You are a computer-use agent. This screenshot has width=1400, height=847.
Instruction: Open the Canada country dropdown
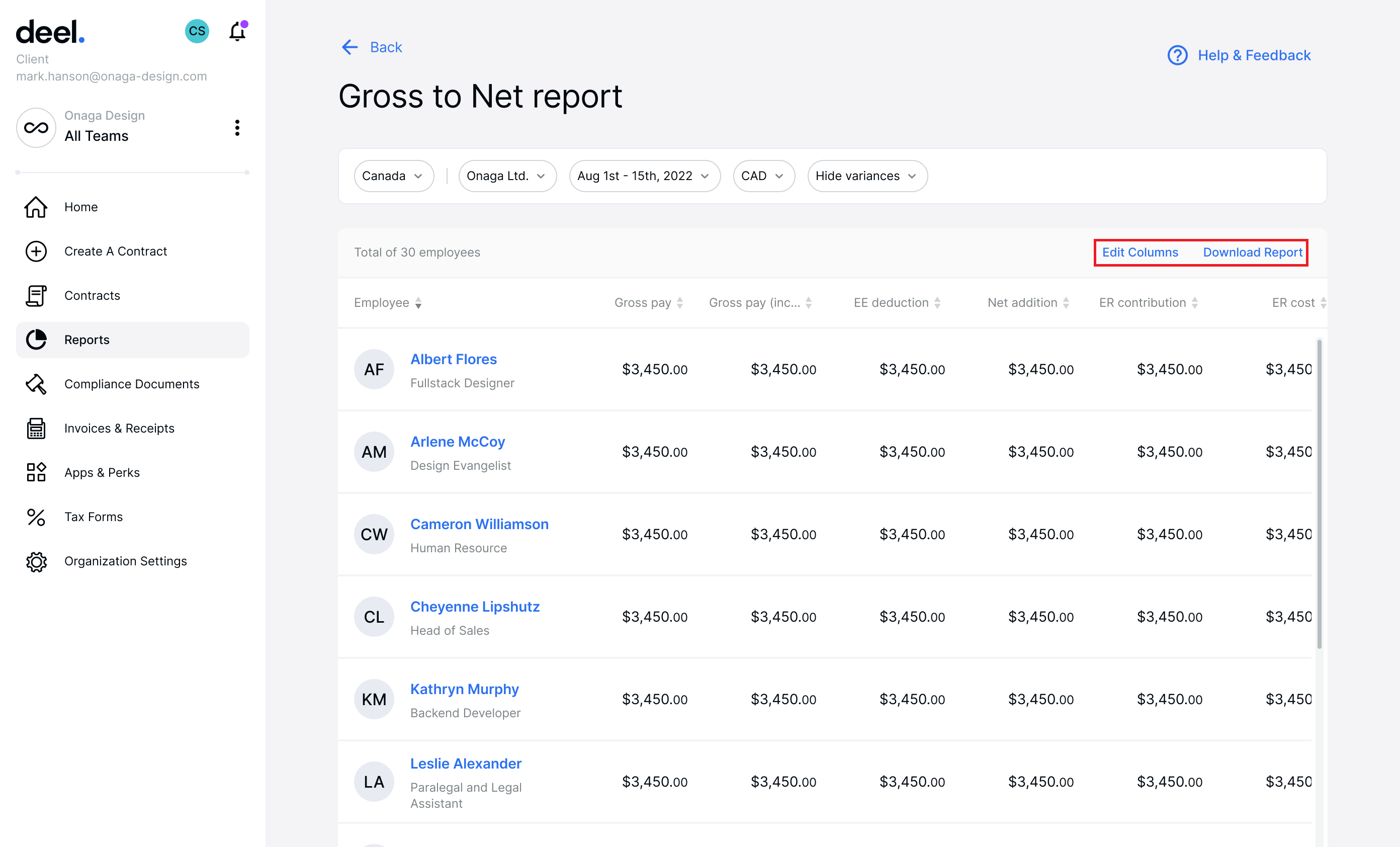(x=393, y=176)
